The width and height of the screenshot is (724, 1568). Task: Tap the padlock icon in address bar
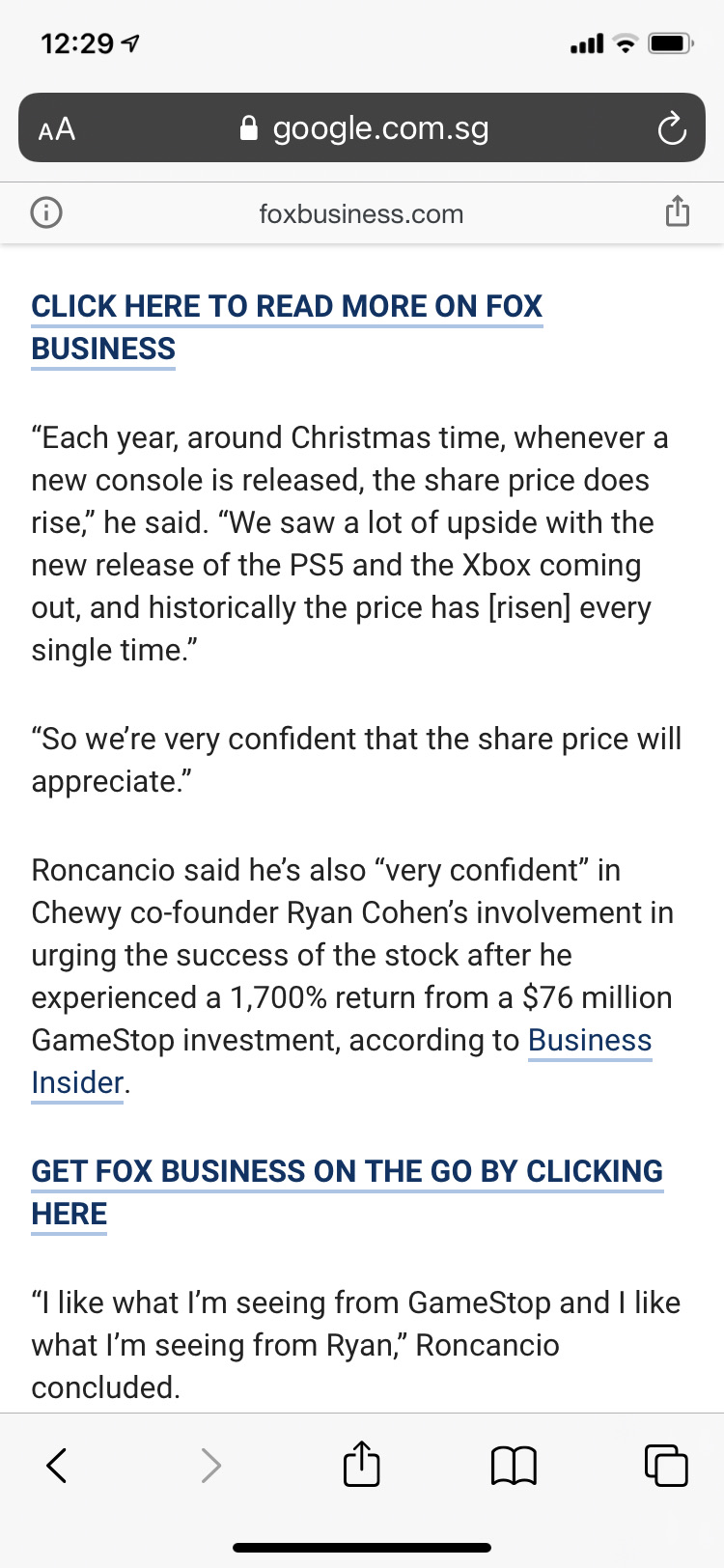point(249,128)
